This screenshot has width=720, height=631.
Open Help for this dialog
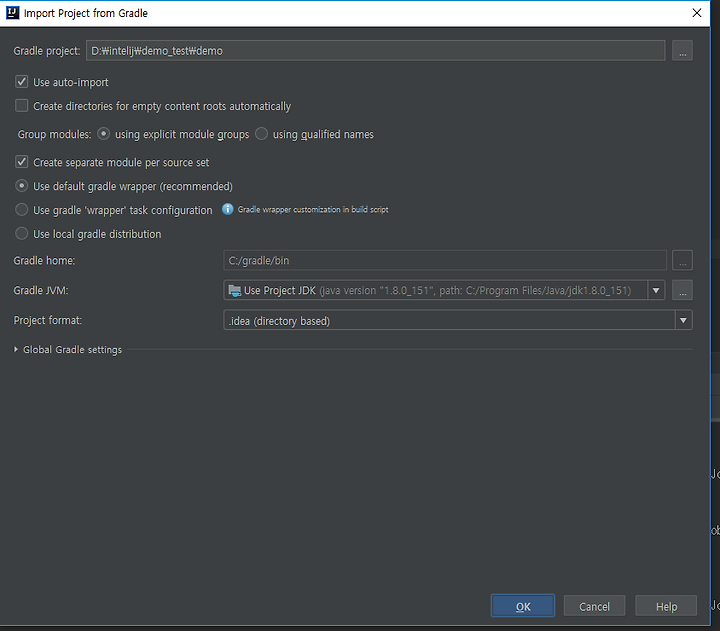[x=666, y=606]
